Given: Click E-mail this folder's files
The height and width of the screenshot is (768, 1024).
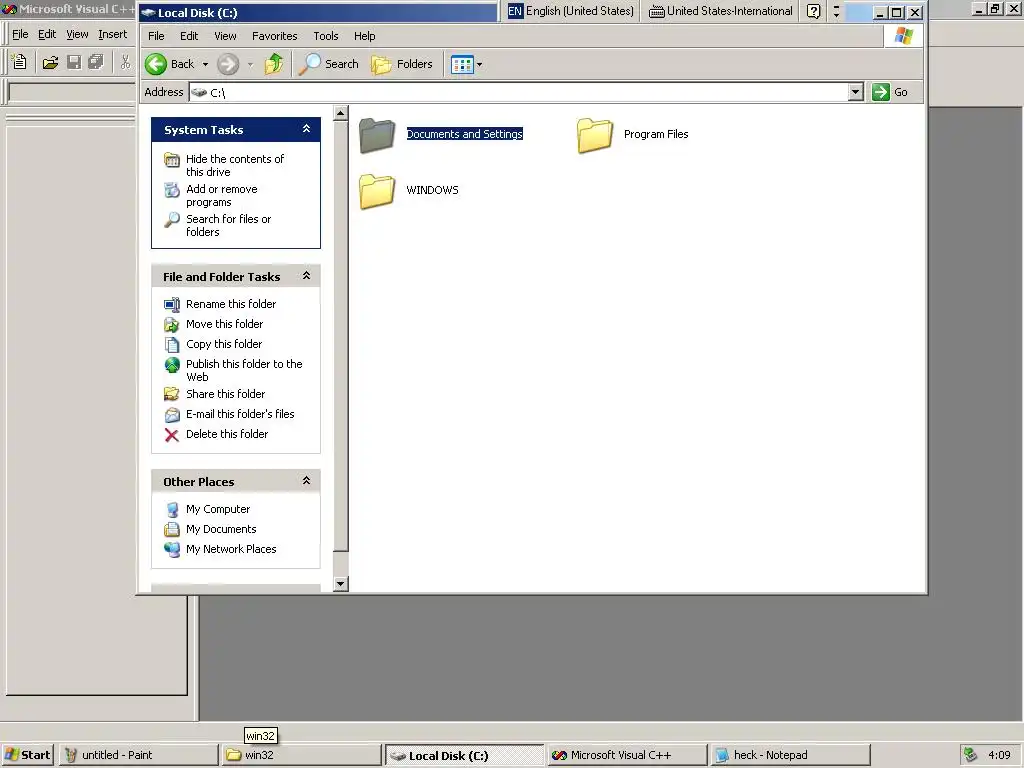Looking at the screenshot, I should (x=240, y=414).
